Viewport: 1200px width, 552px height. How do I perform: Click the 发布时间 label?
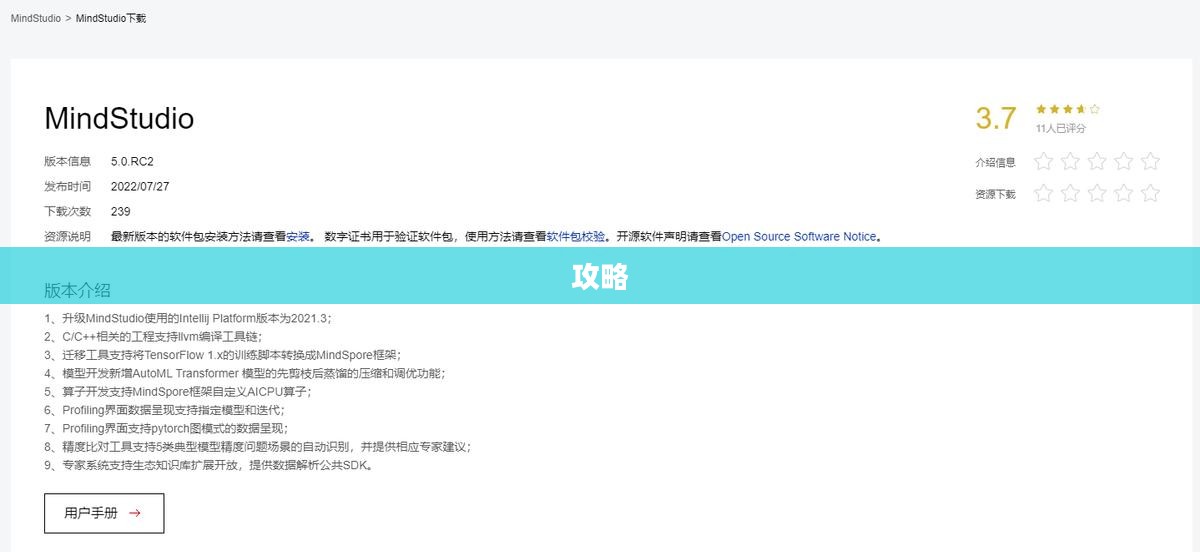[67, 186]
